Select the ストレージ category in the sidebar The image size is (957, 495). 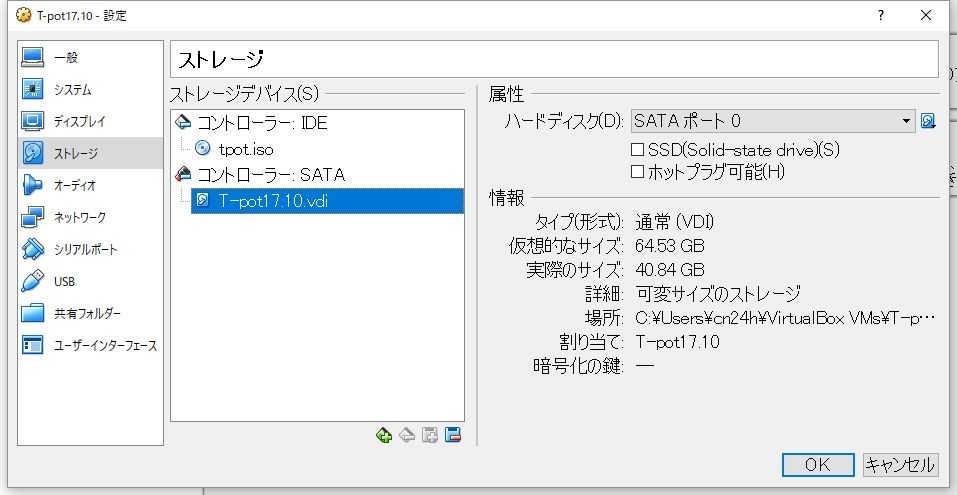point(90,153)
